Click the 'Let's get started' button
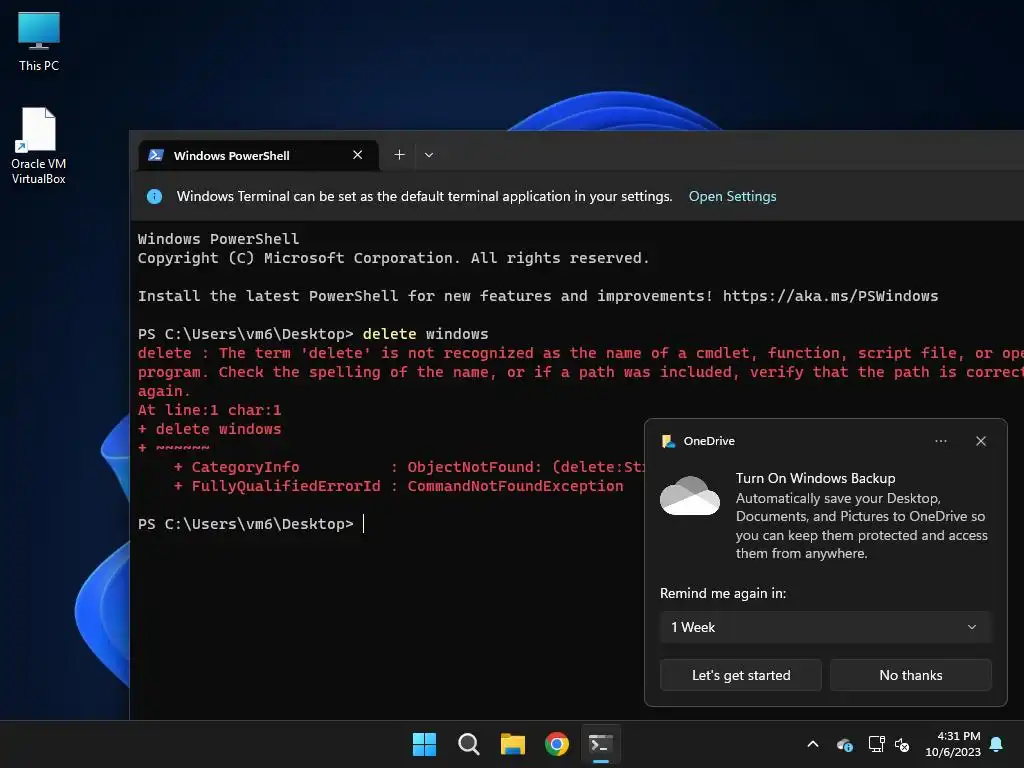The width and height of the screenshot is (1024, 768). coord(741,675)
